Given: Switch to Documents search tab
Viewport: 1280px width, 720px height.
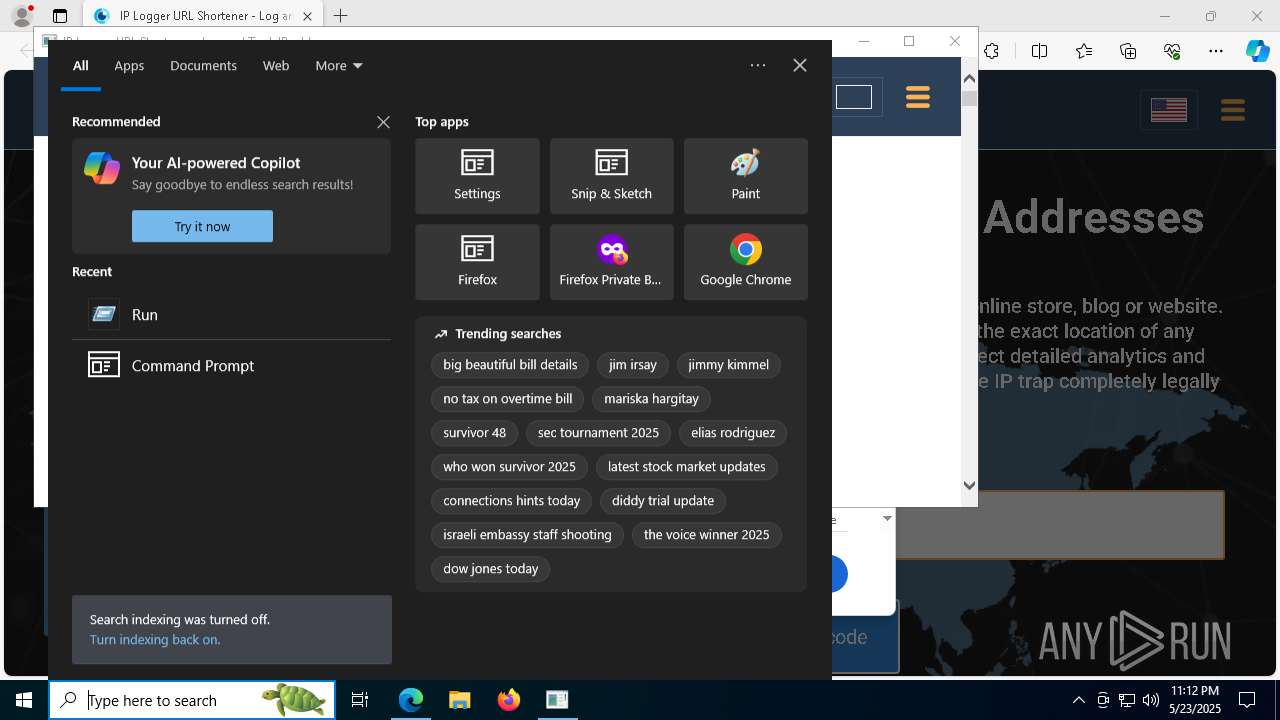Looking at the screenshot, I should point(203,65).
